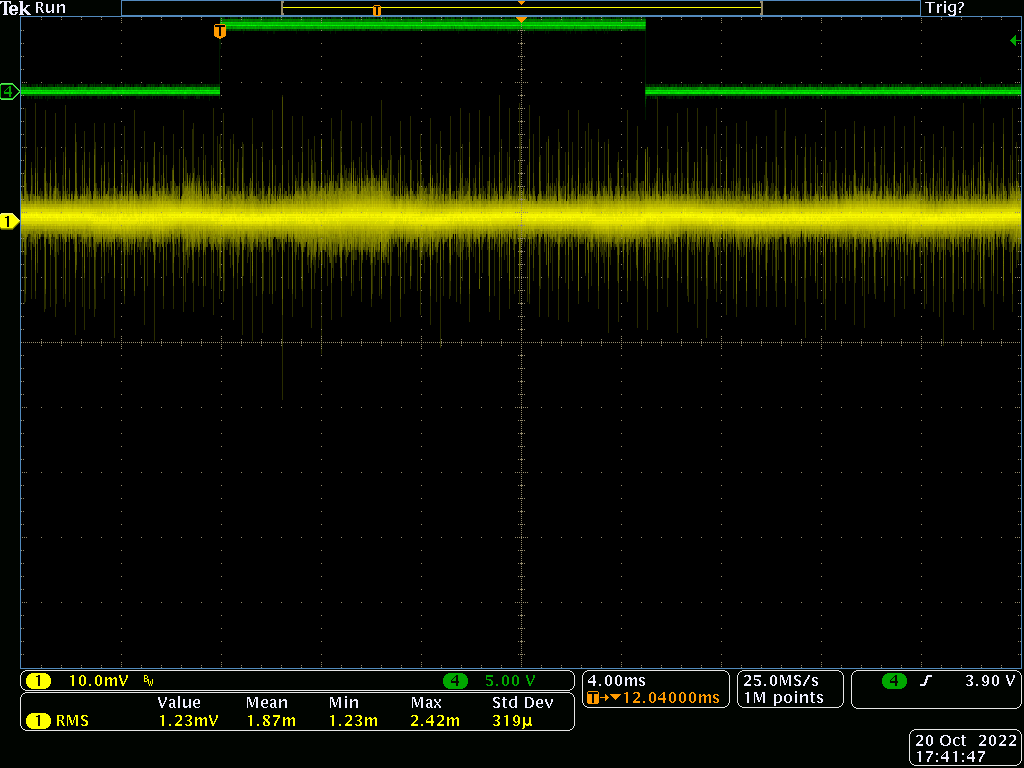The height and width of the screenshot is (768, 1024).
Task: Click the 4.00ms horizontal scale readout
Action: point(618,680)
